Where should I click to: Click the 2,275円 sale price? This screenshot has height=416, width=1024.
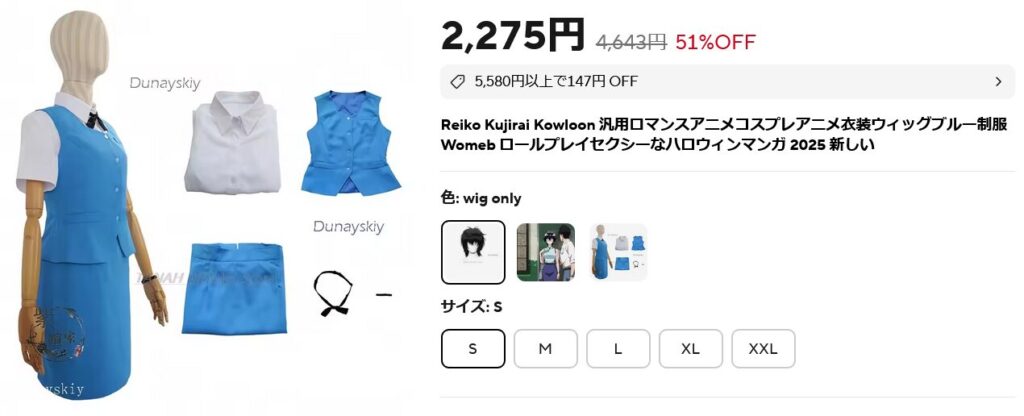pos(513,35)
